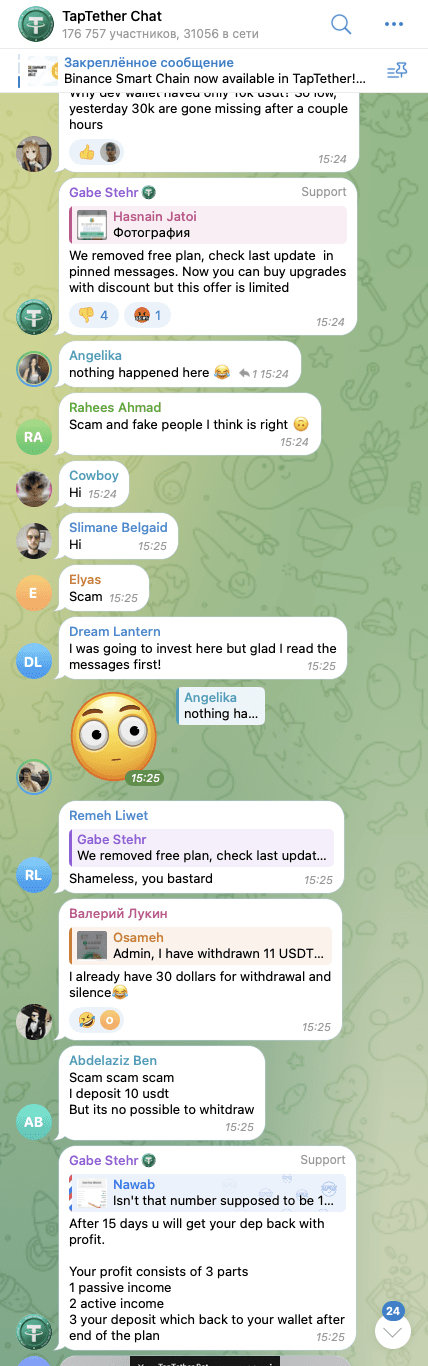Viewport: 428px width, 1366px height.
Task: Click Dream Lantern's DL avatar
Action: click(x=33, y=661)
